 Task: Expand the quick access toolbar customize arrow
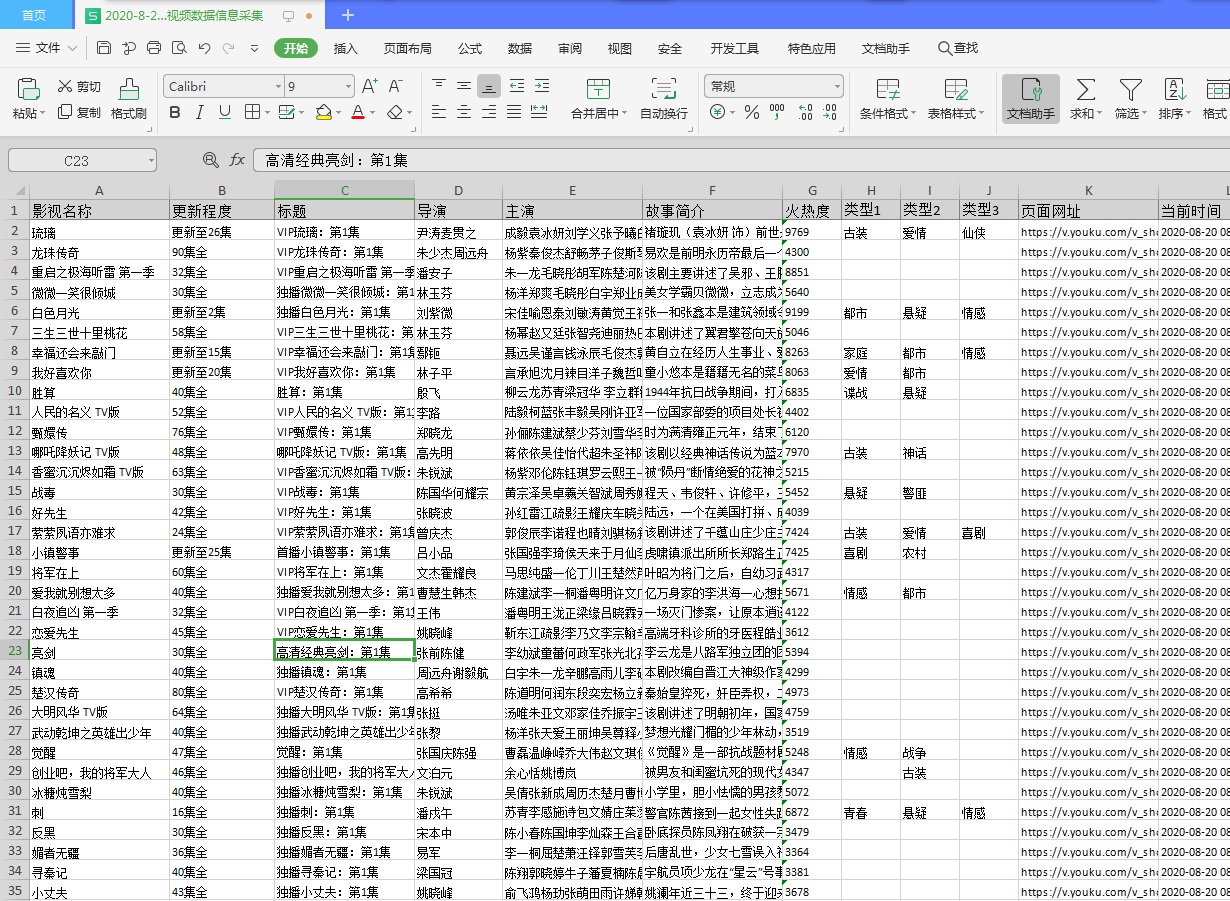[254, 48]
